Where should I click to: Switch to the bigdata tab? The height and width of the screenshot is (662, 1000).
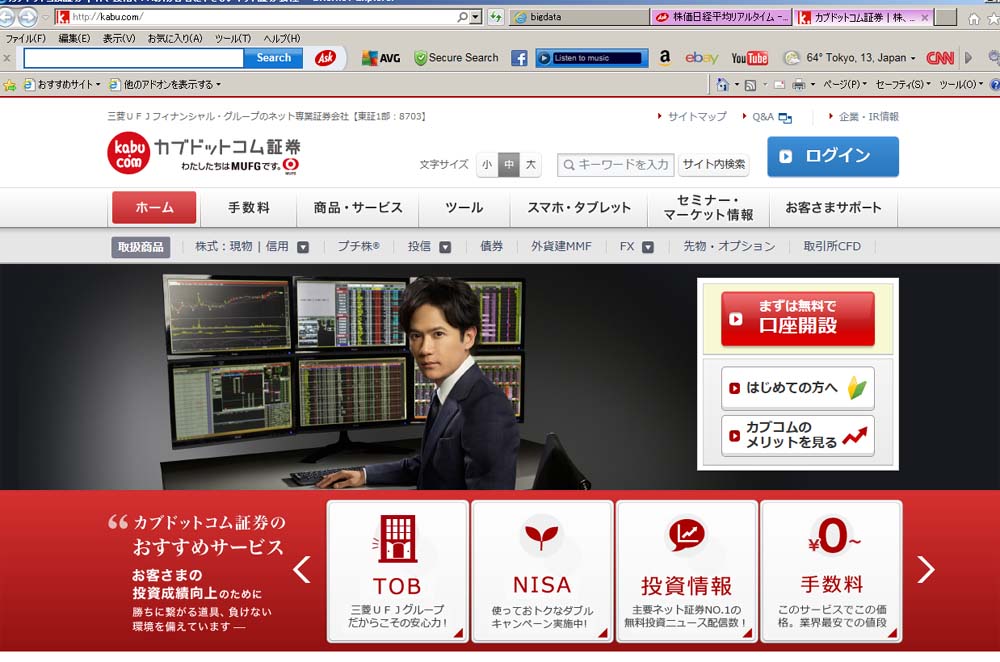(579, 17)
